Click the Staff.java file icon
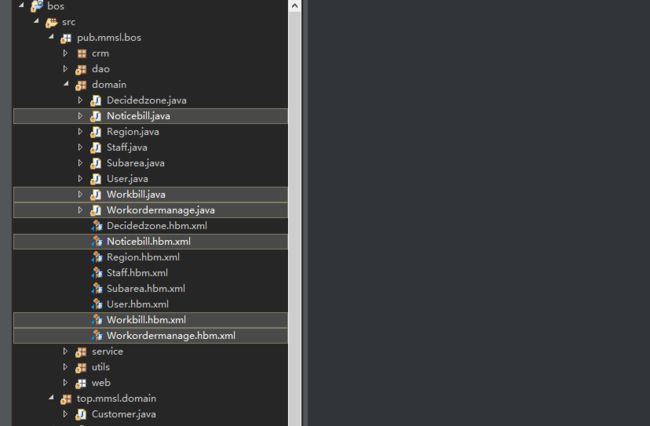Screen dimensions: 650x426 (96, 148)
